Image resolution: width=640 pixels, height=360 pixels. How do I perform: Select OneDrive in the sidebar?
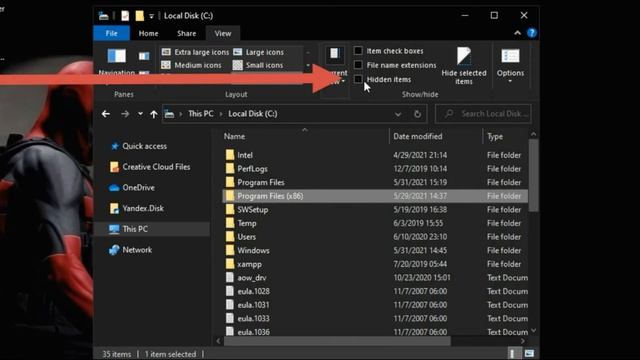pyautogui.click(x=132, y=188)
